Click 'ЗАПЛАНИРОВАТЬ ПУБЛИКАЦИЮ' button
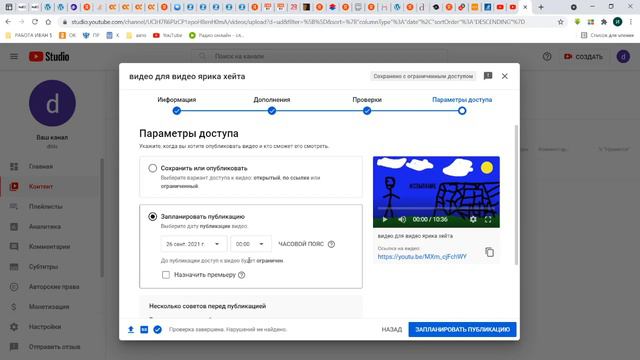640x360 pixels. (x=462, y=329)
